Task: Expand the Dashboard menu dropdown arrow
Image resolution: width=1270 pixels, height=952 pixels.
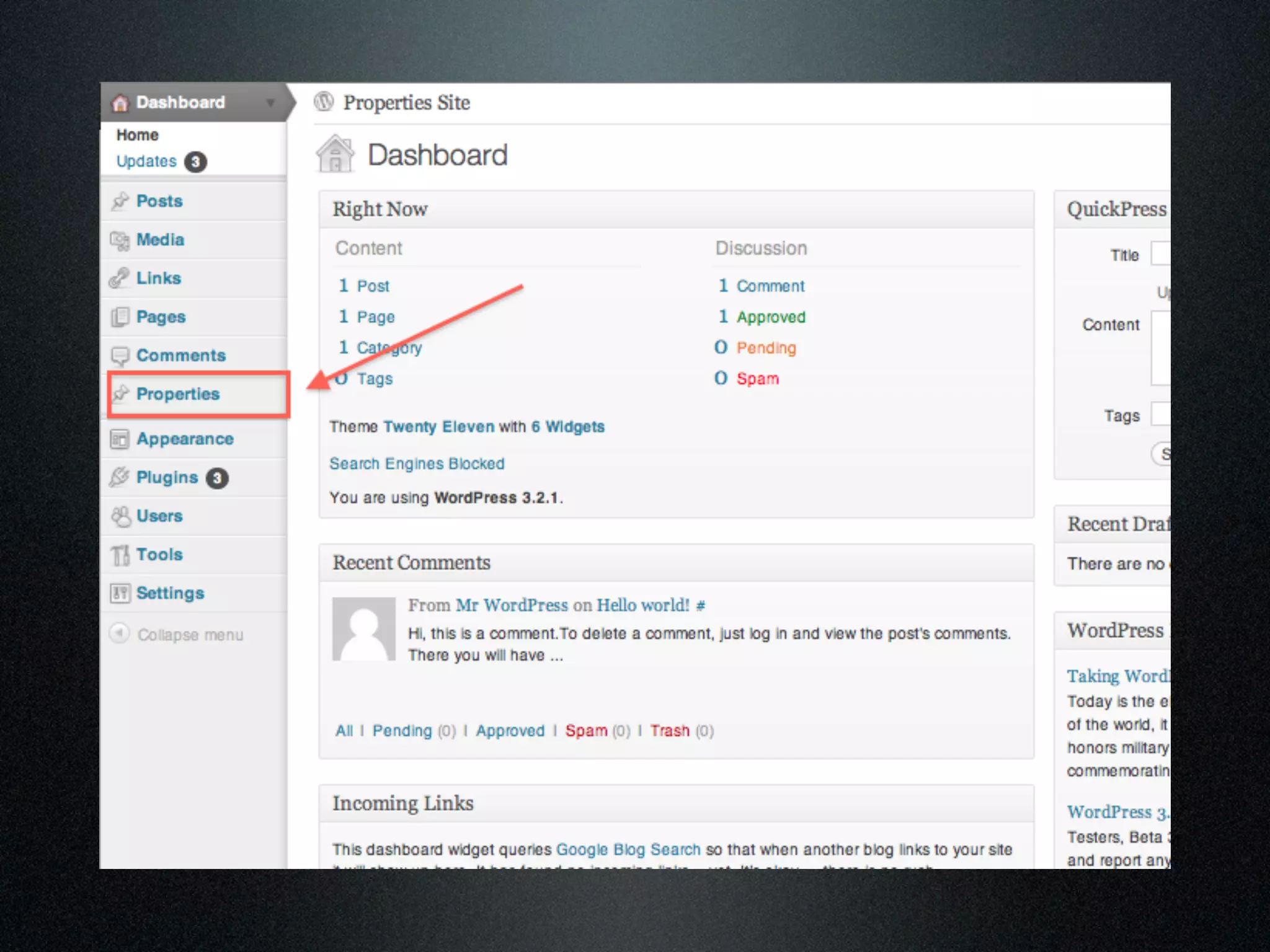Action: [270, 103]
